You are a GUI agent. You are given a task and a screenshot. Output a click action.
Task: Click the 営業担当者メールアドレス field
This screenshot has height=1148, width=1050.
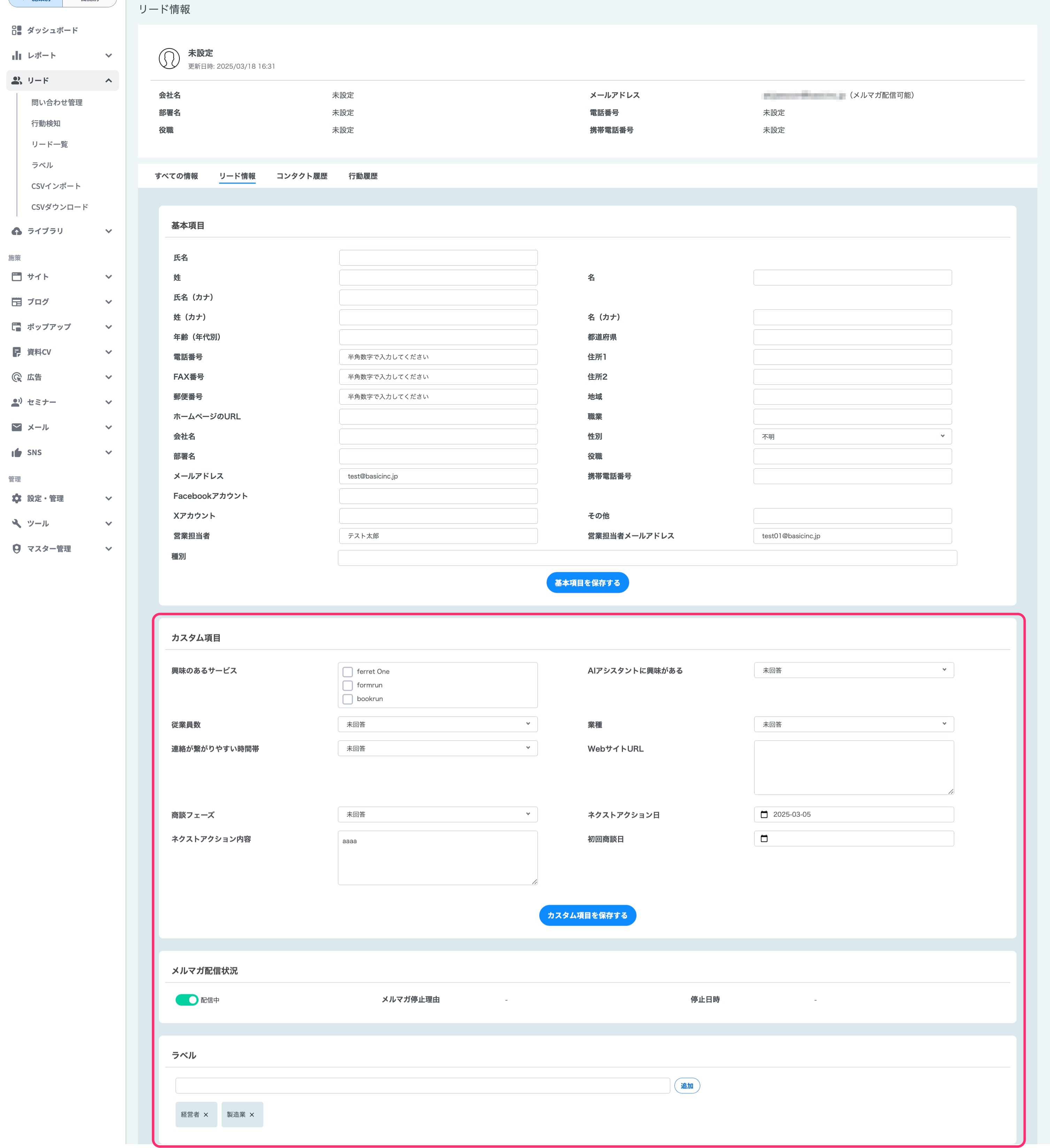click(x=852, y=536)
